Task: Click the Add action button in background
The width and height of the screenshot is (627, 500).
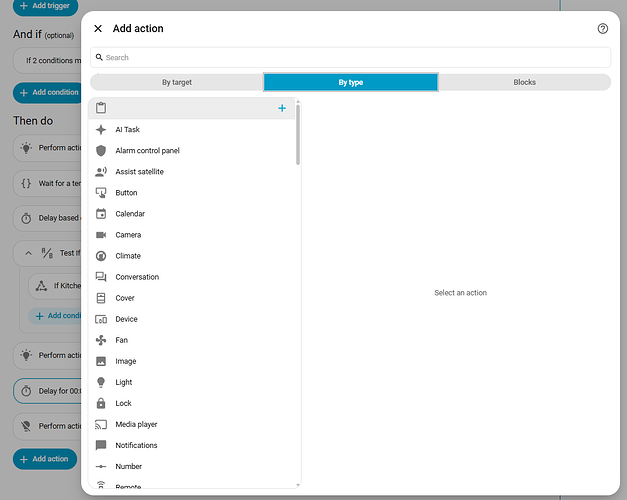Action: 45,459
